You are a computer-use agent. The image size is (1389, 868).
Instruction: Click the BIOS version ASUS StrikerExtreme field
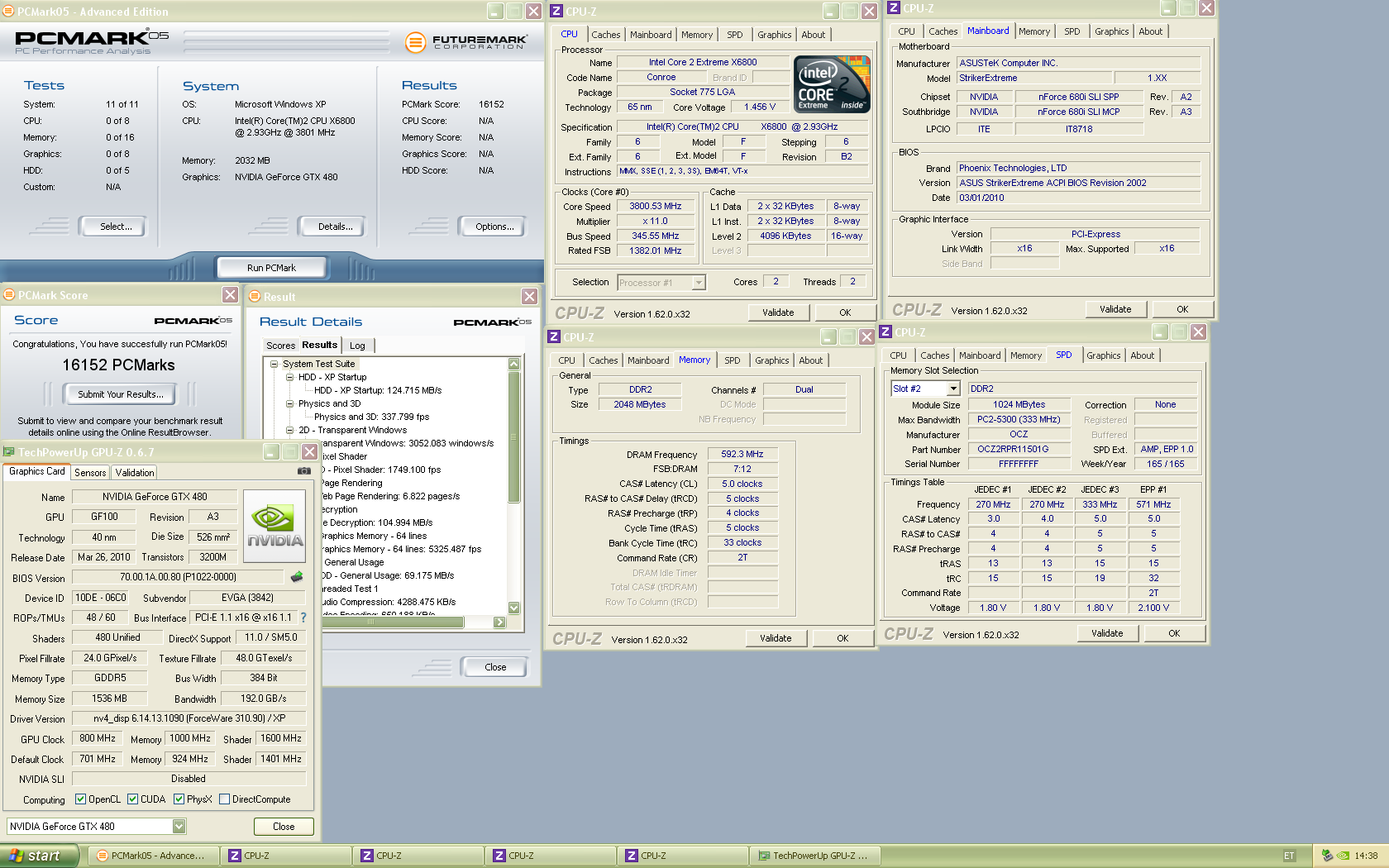[x=1078, y=183]
